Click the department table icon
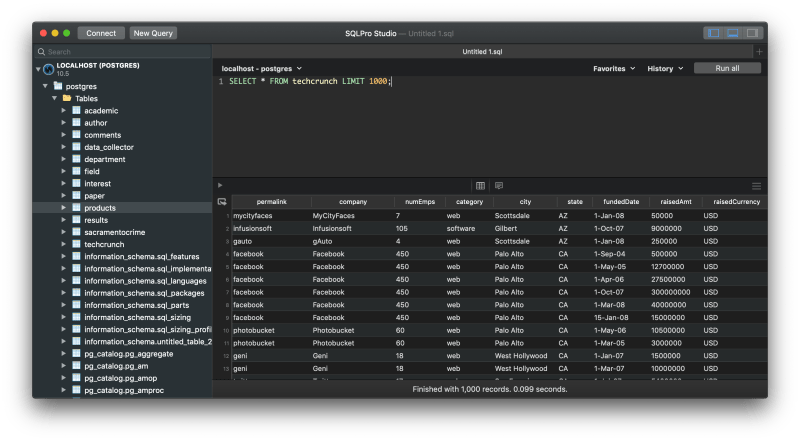 pos(77,159)
